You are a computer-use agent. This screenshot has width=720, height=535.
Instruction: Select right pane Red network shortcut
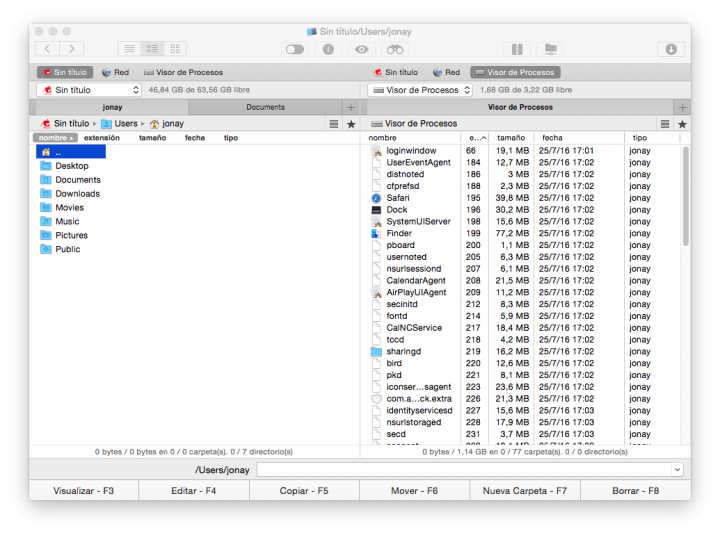tap(447, 72)
